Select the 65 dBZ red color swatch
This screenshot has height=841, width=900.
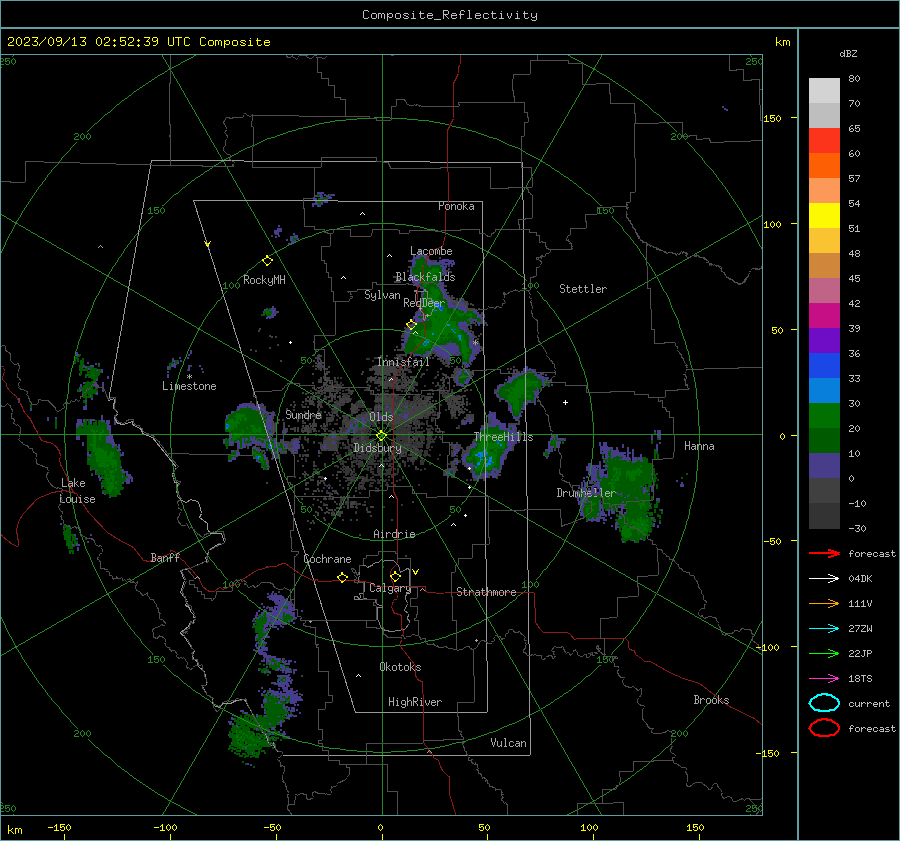824,140
